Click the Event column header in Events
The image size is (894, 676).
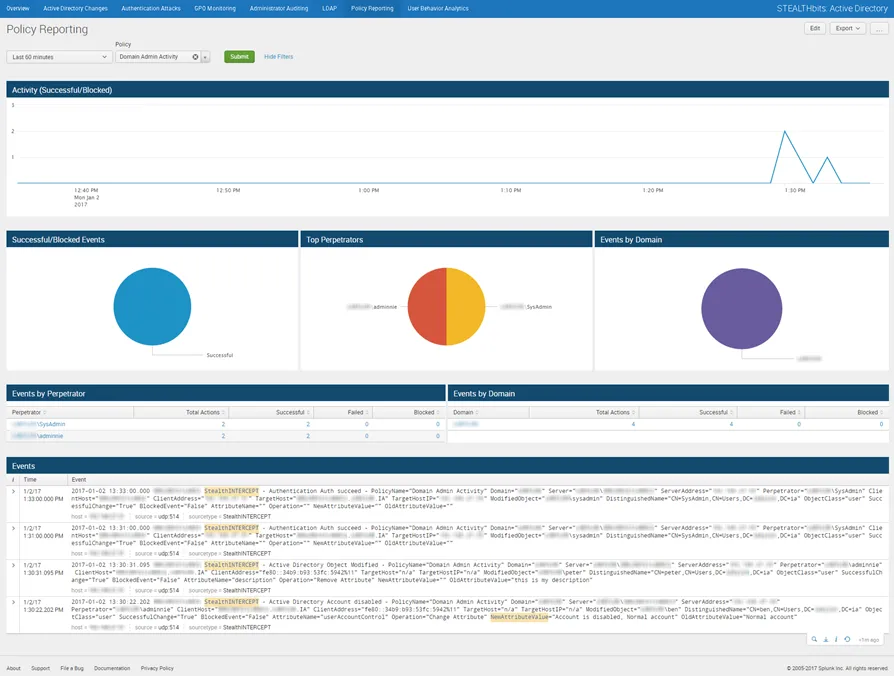[79, 480]
